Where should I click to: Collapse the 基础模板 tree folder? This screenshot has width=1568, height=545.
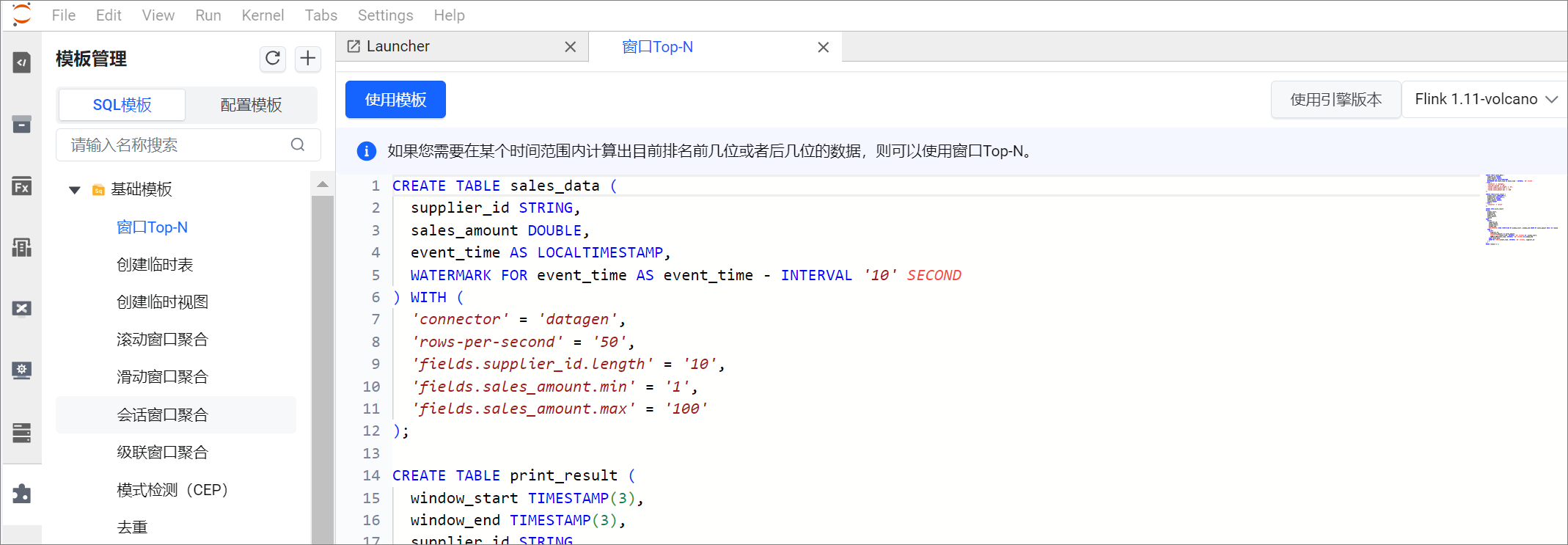pos(74,190)
